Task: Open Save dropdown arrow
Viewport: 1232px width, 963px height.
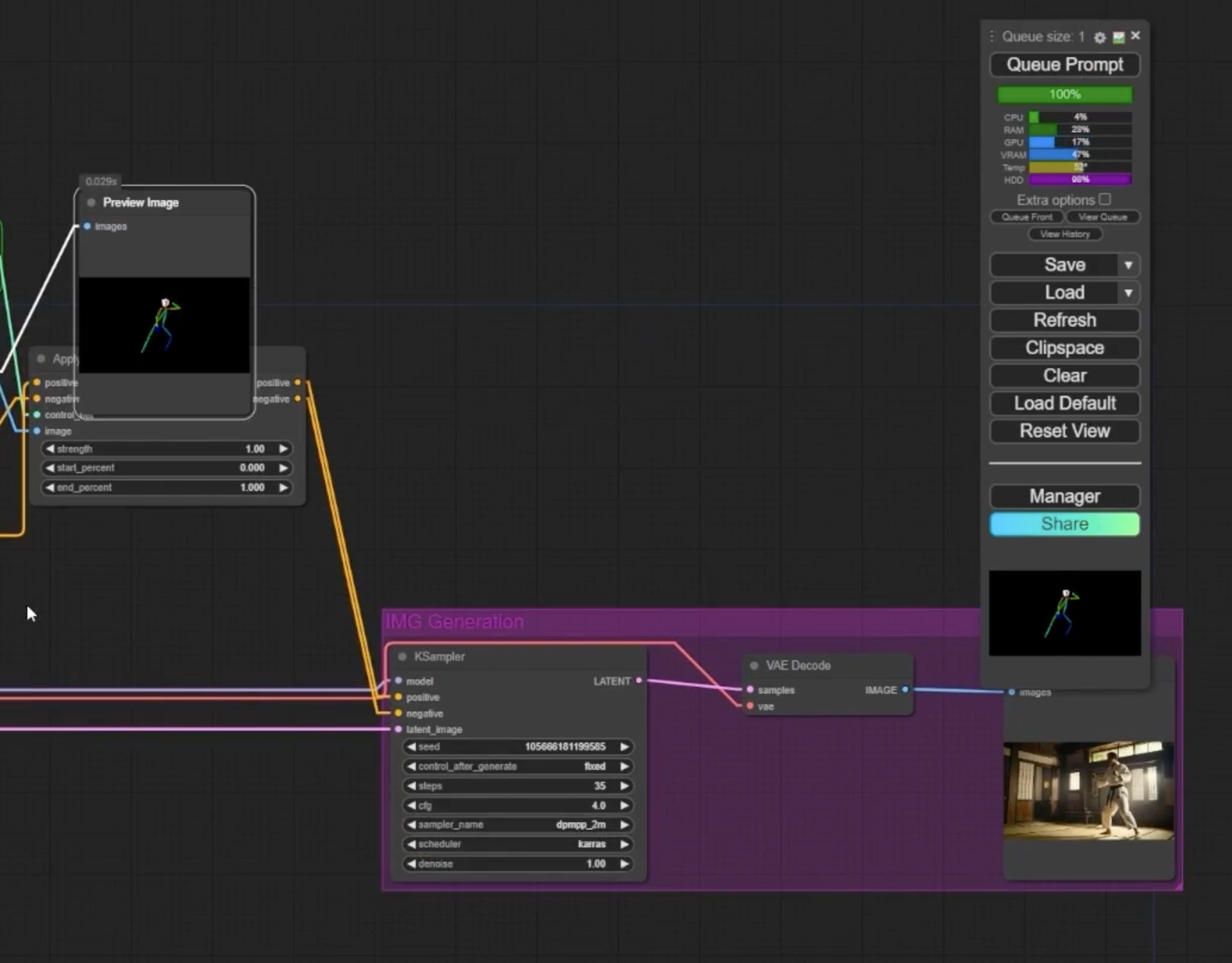Action: click(1128, 265)
